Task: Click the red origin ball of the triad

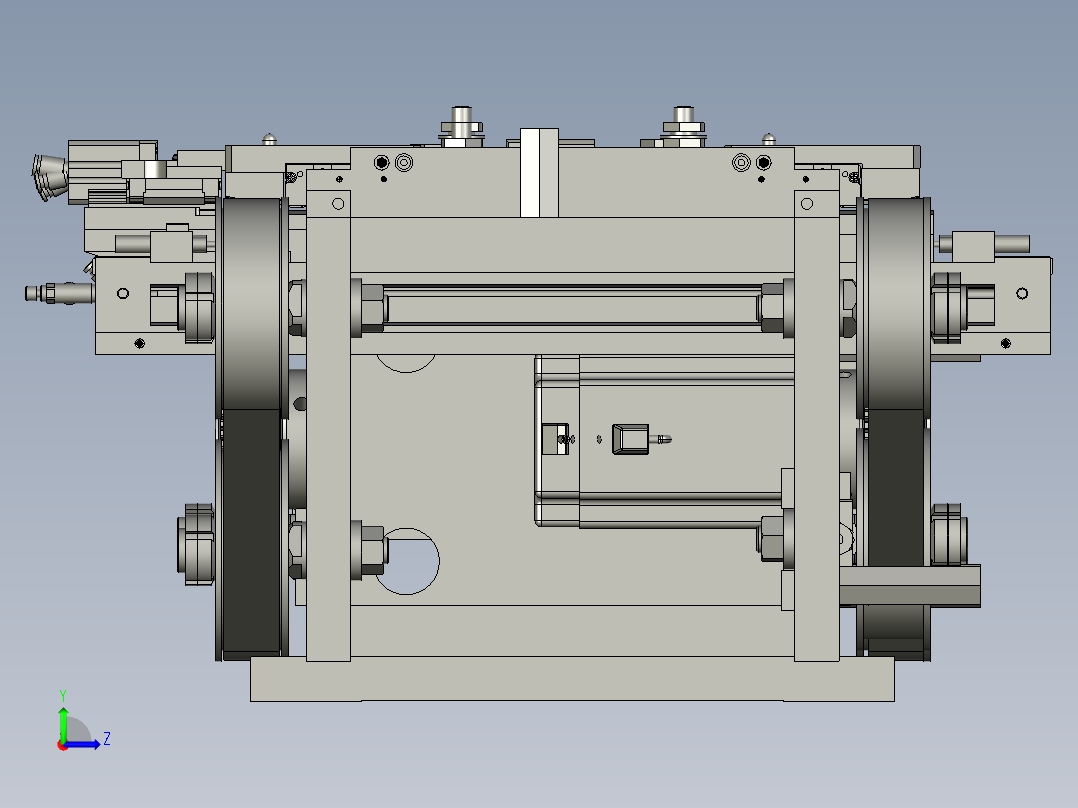Action: click(x=62, y=746)
